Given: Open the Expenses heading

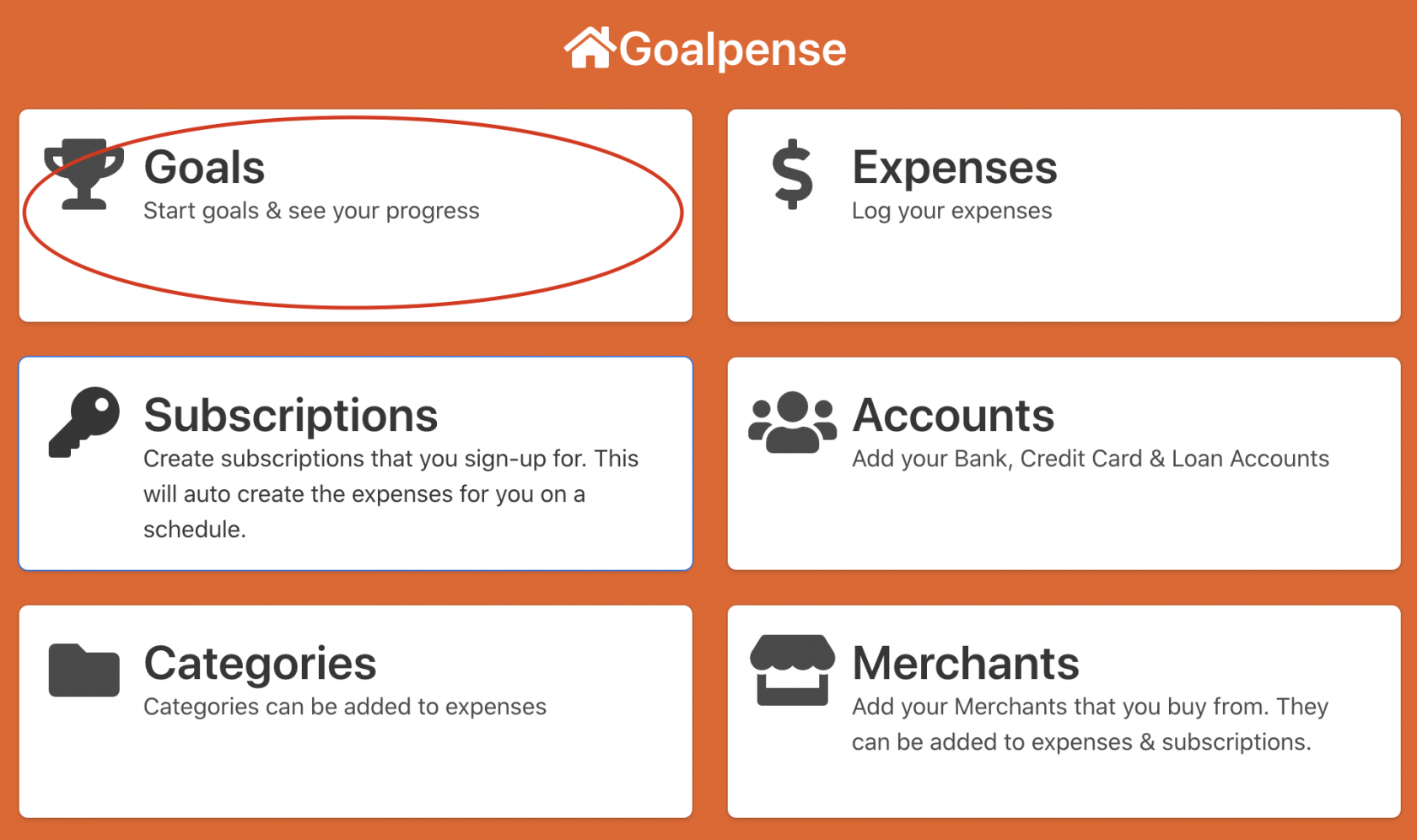Looking at the screenshot, I should [x=954, y=167].
